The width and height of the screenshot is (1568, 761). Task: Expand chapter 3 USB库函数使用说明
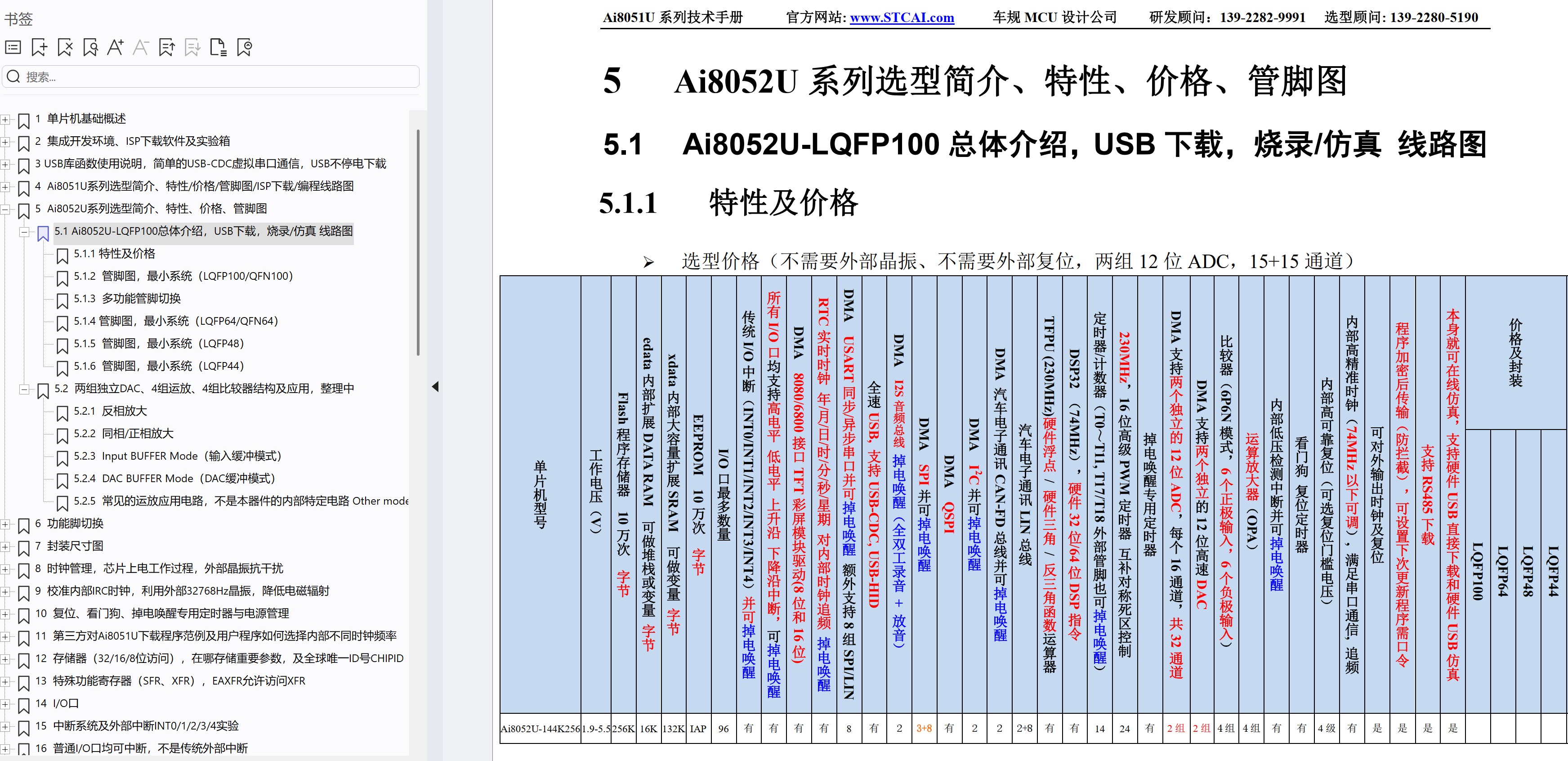(x=5, y=164)
